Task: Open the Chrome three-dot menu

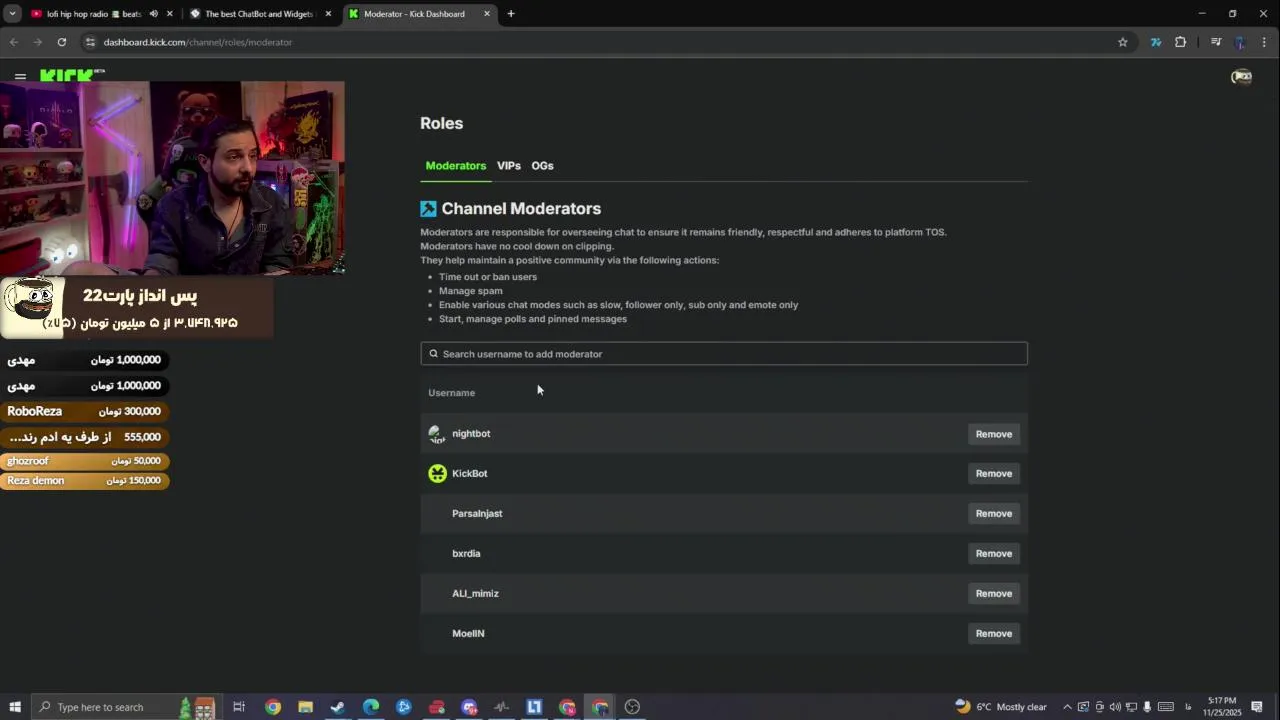Action: [x=1265, y=42]
